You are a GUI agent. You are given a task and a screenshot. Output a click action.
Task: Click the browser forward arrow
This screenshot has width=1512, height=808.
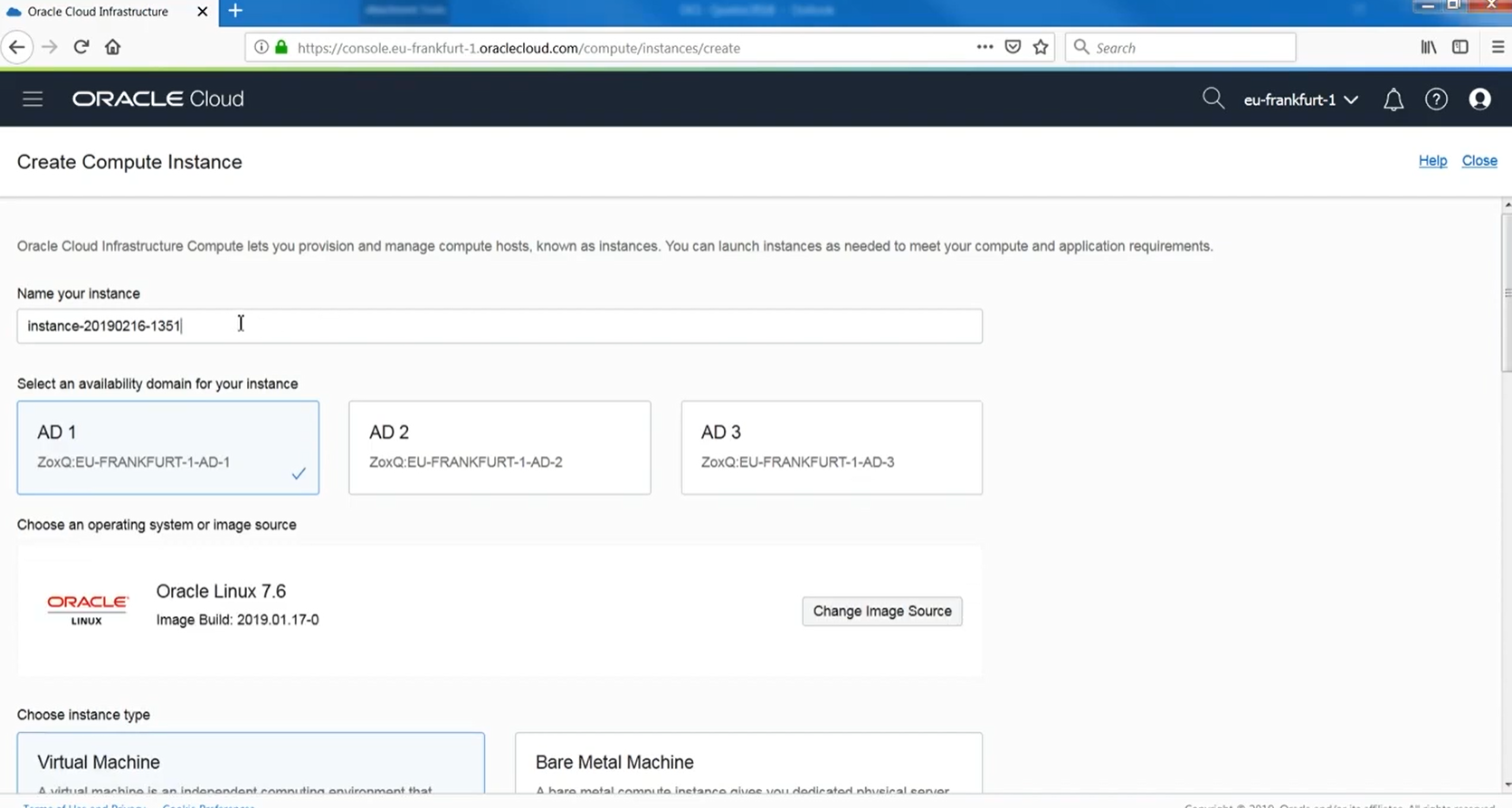(50, 47)
